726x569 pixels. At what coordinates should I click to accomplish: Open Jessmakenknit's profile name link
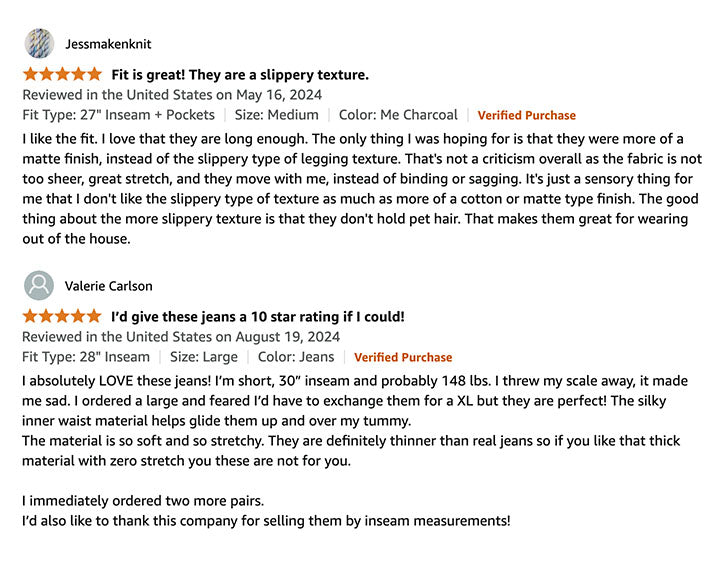(x=108, y=44)
